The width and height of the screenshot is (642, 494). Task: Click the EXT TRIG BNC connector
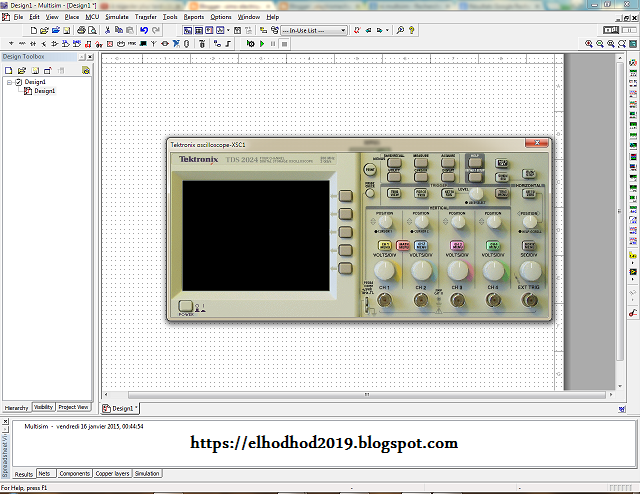pyautogui.click(x=529, y=300)
